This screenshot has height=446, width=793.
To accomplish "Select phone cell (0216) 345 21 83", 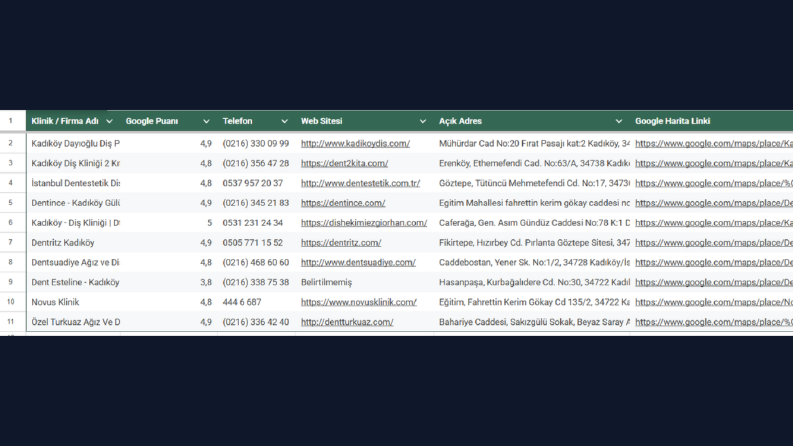I will coord(256,203).
